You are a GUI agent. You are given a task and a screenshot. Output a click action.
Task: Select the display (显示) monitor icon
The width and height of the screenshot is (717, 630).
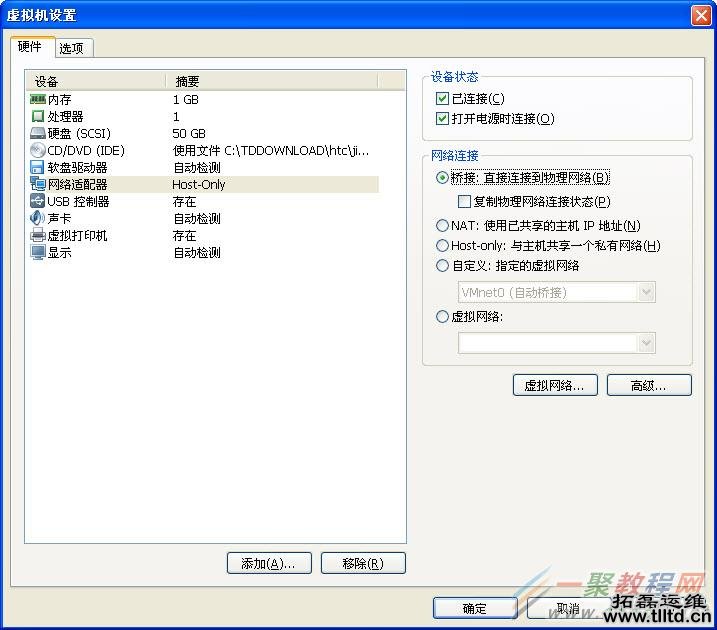pos(37,252)
